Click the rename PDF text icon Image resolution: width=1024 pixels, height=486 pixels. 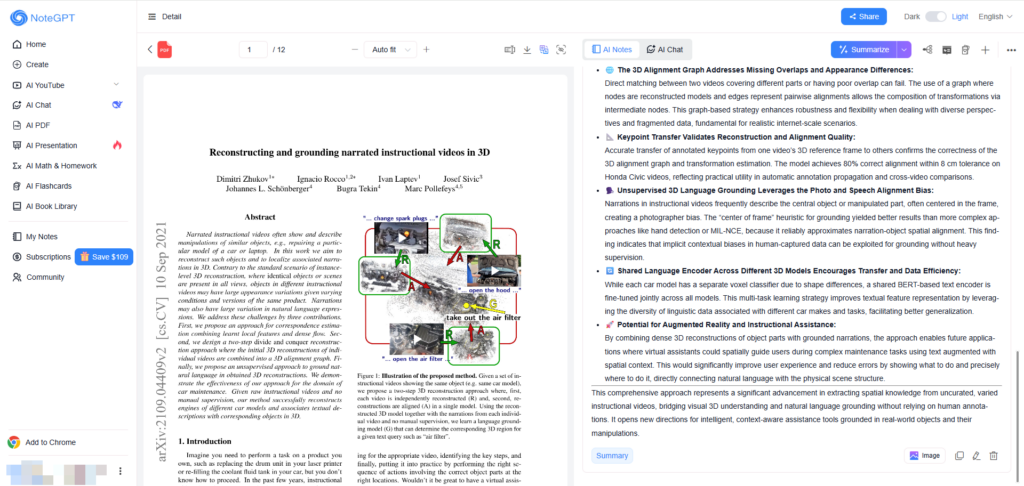(510, 50)
